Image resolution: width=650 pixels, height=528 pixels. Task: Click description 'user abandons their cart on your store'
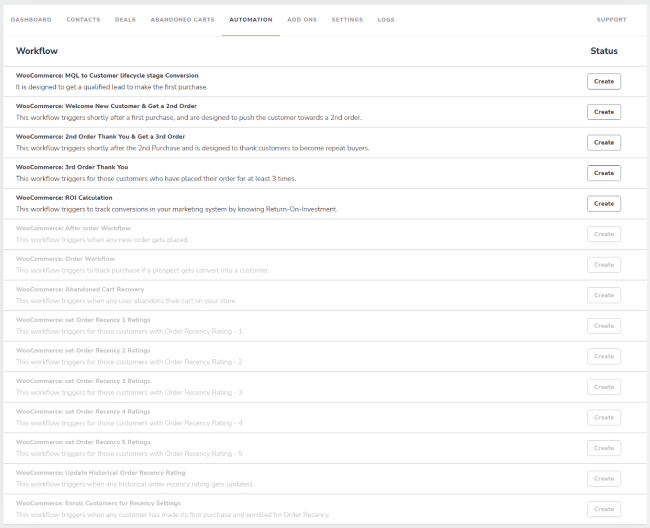[x=126, y=301]
